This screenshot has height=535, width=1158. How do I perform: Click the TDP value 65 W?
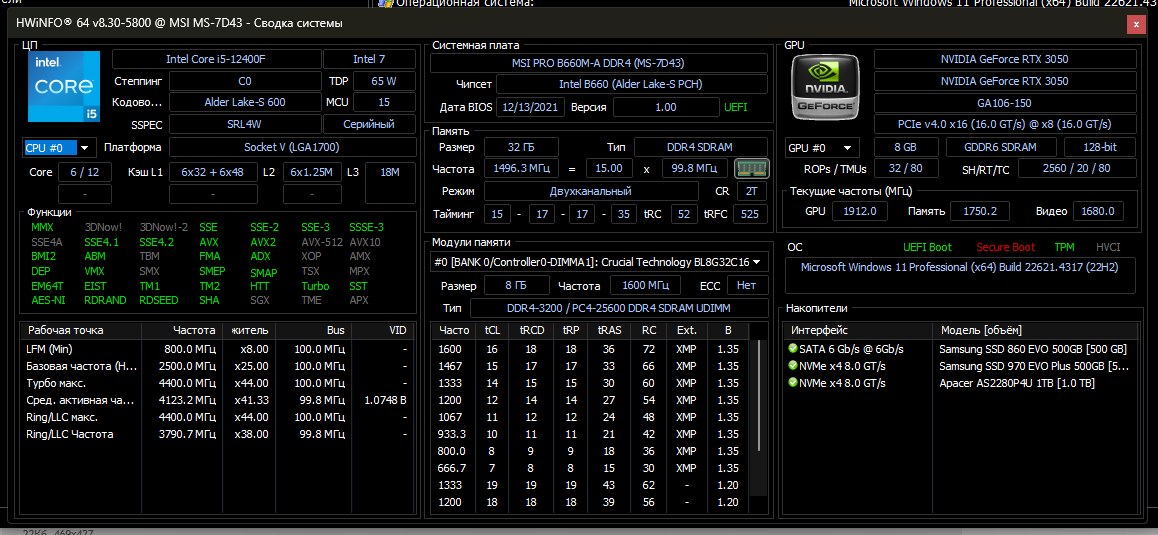pos(383,81)
